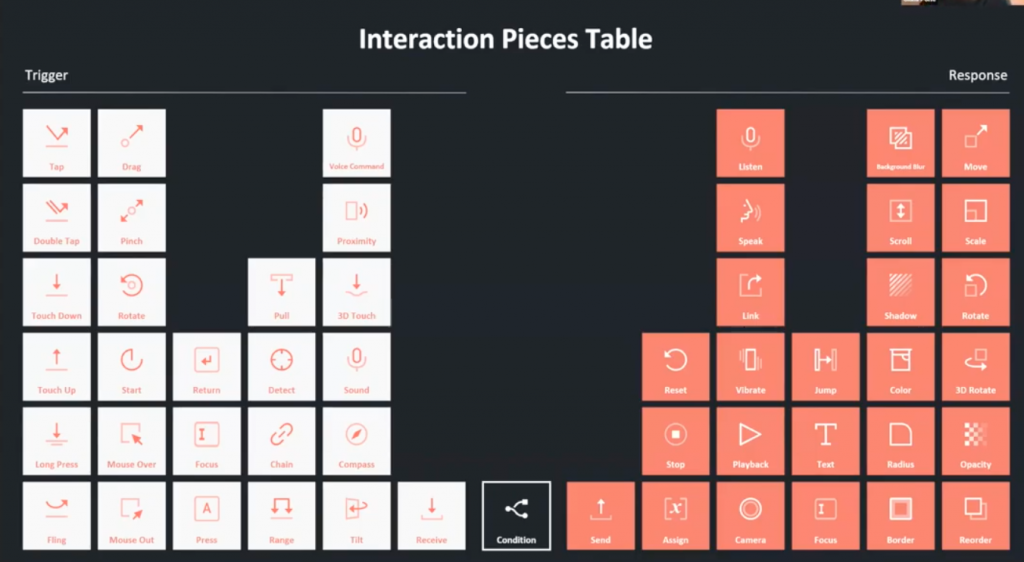
Task: Click the Send response tile
Action: 601,516
